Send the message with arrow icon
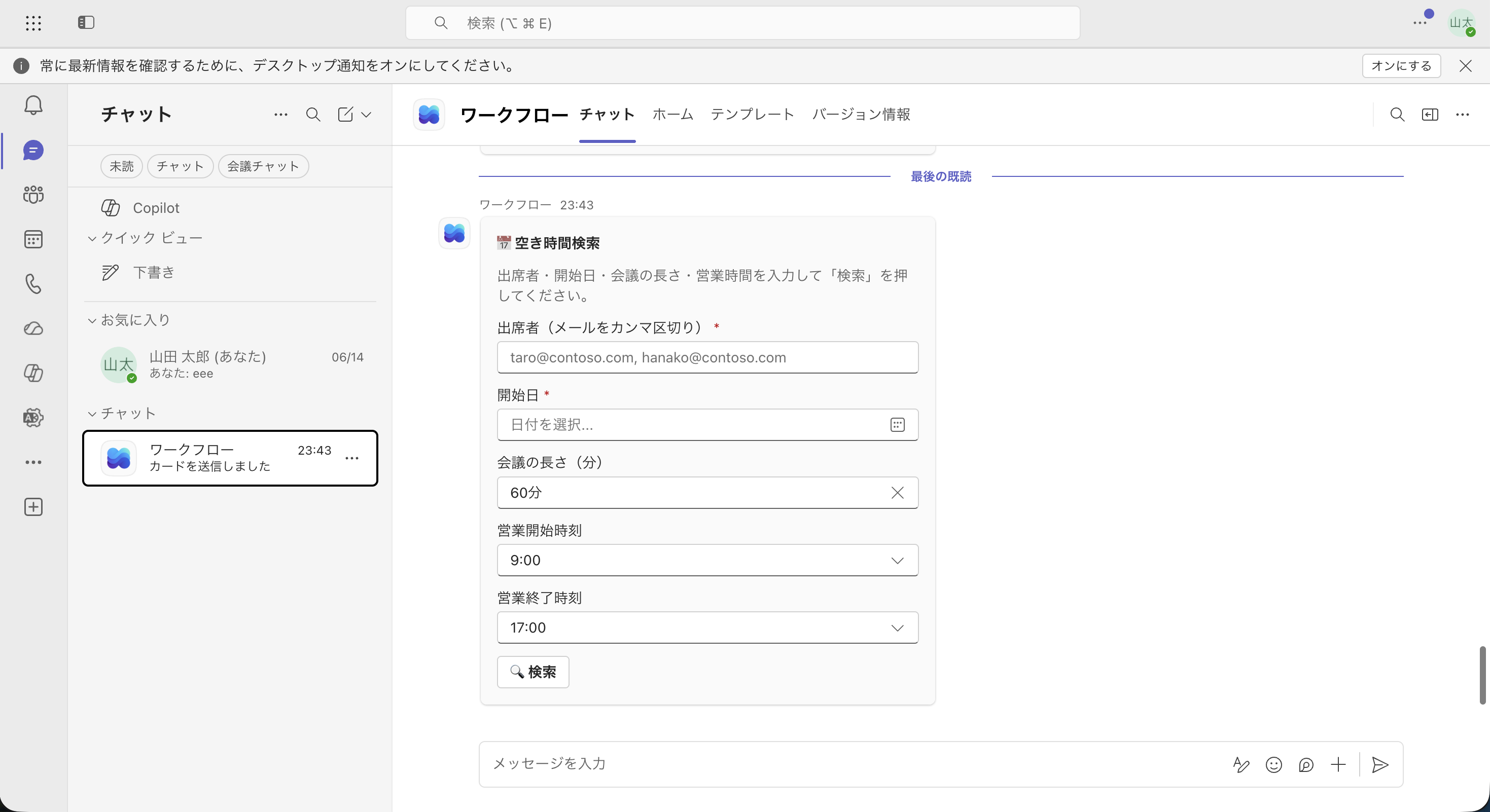 click(x=1380, y=765)
